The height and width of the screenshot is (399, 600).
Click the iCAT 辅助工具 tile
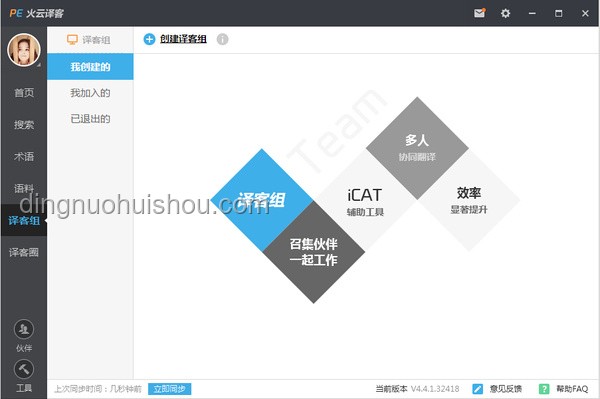[365, 201]
